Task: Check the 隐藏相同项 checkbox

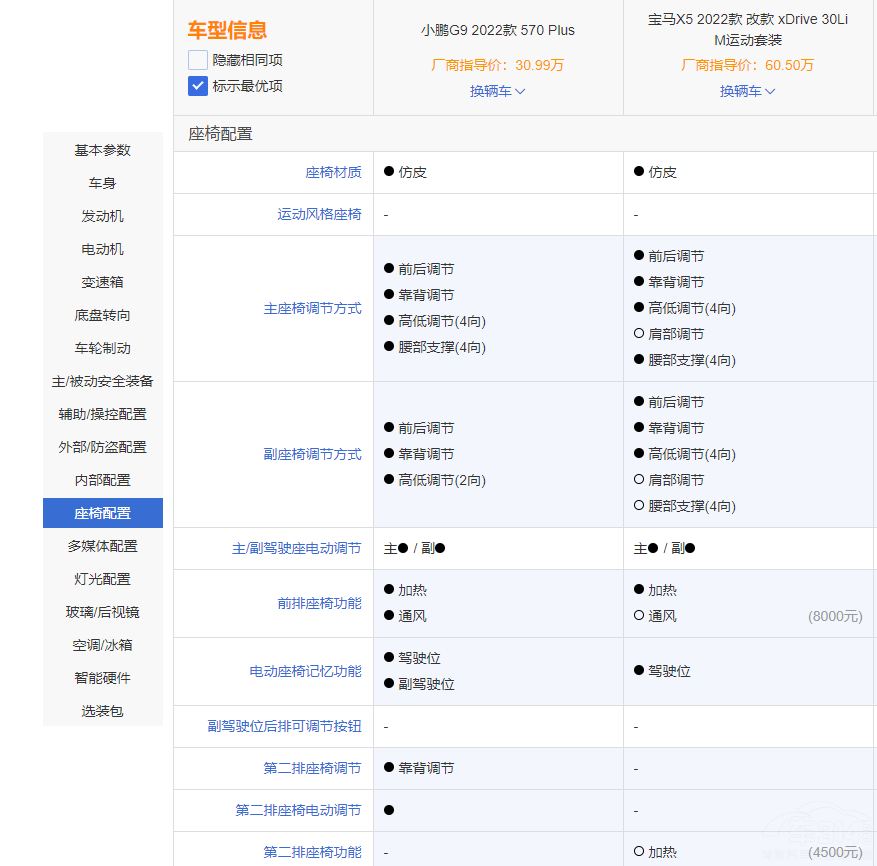Action: pos(198,60)
